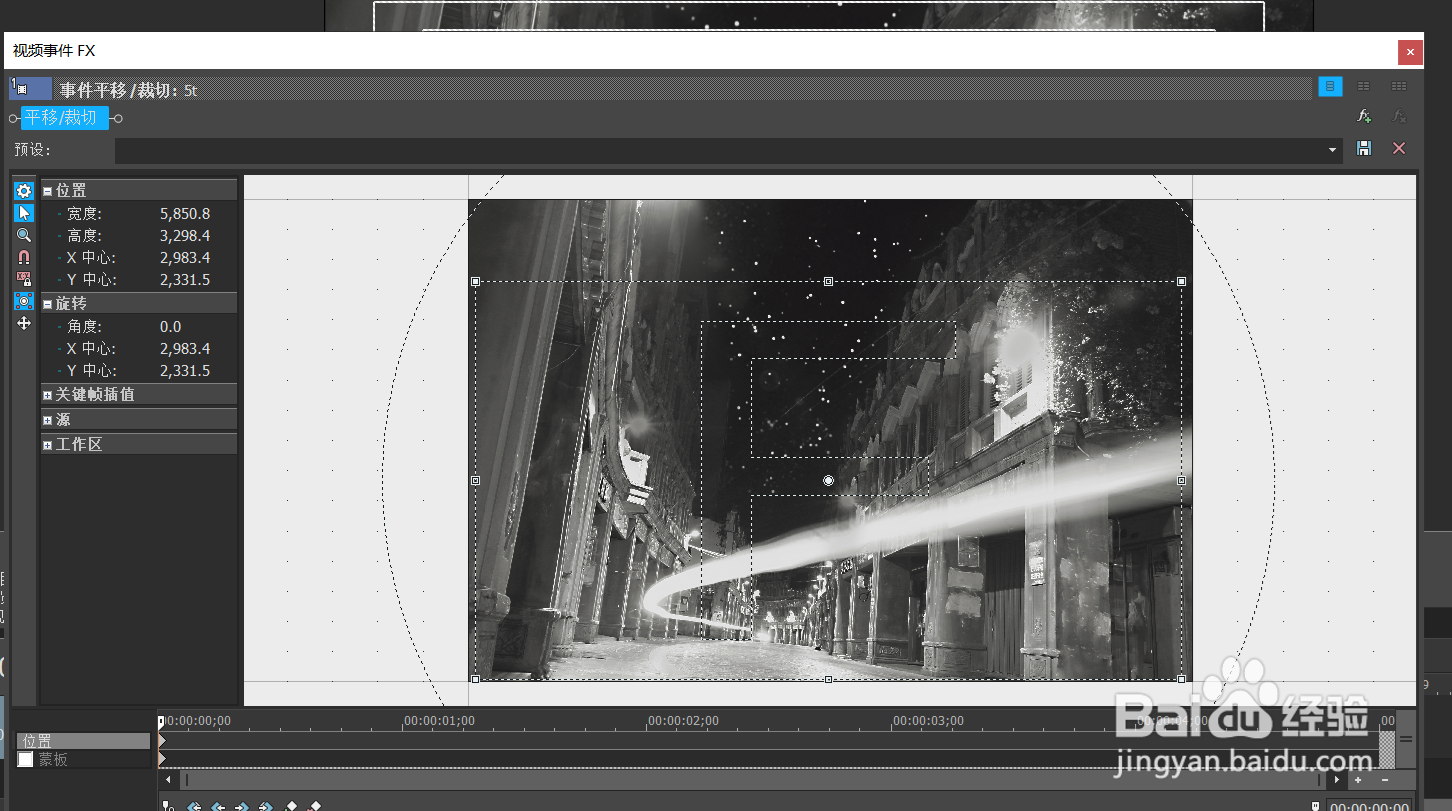The width and height of the screenshot is (1452, 811).
Task: Click the crop center point handle
Action: 828,481
